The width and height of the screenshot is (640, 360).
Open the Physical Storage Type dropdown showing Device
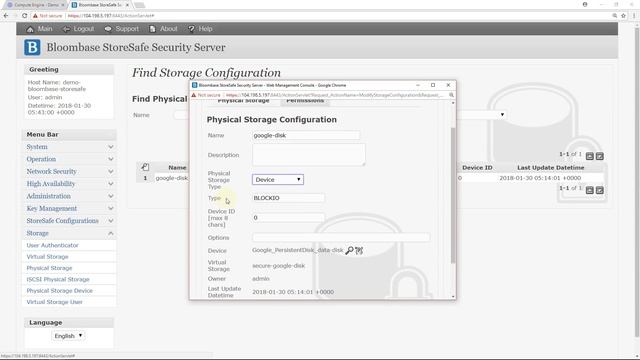pos(278,180)
